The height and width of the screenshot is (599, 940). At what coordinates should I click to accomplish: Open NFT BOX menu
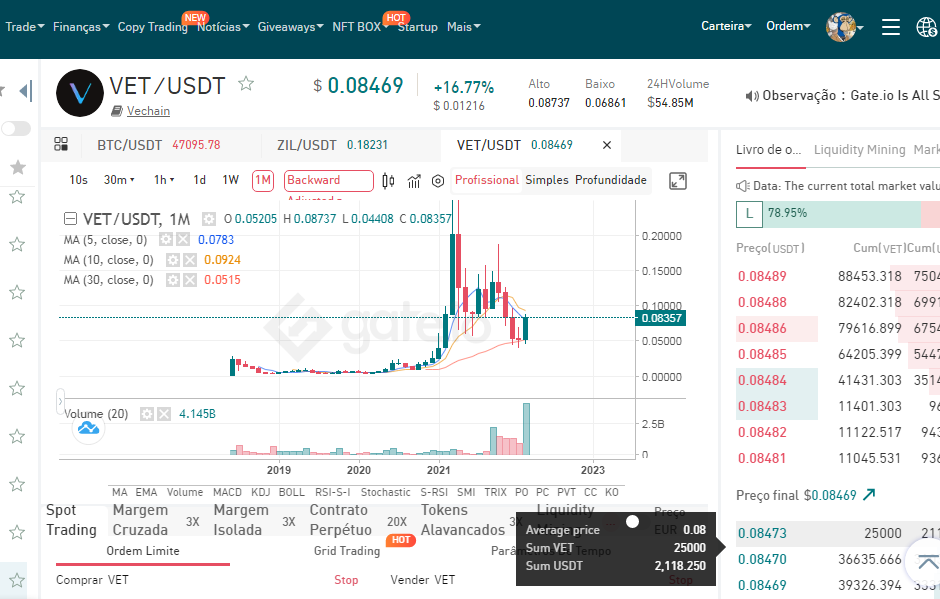coord(360,27)
